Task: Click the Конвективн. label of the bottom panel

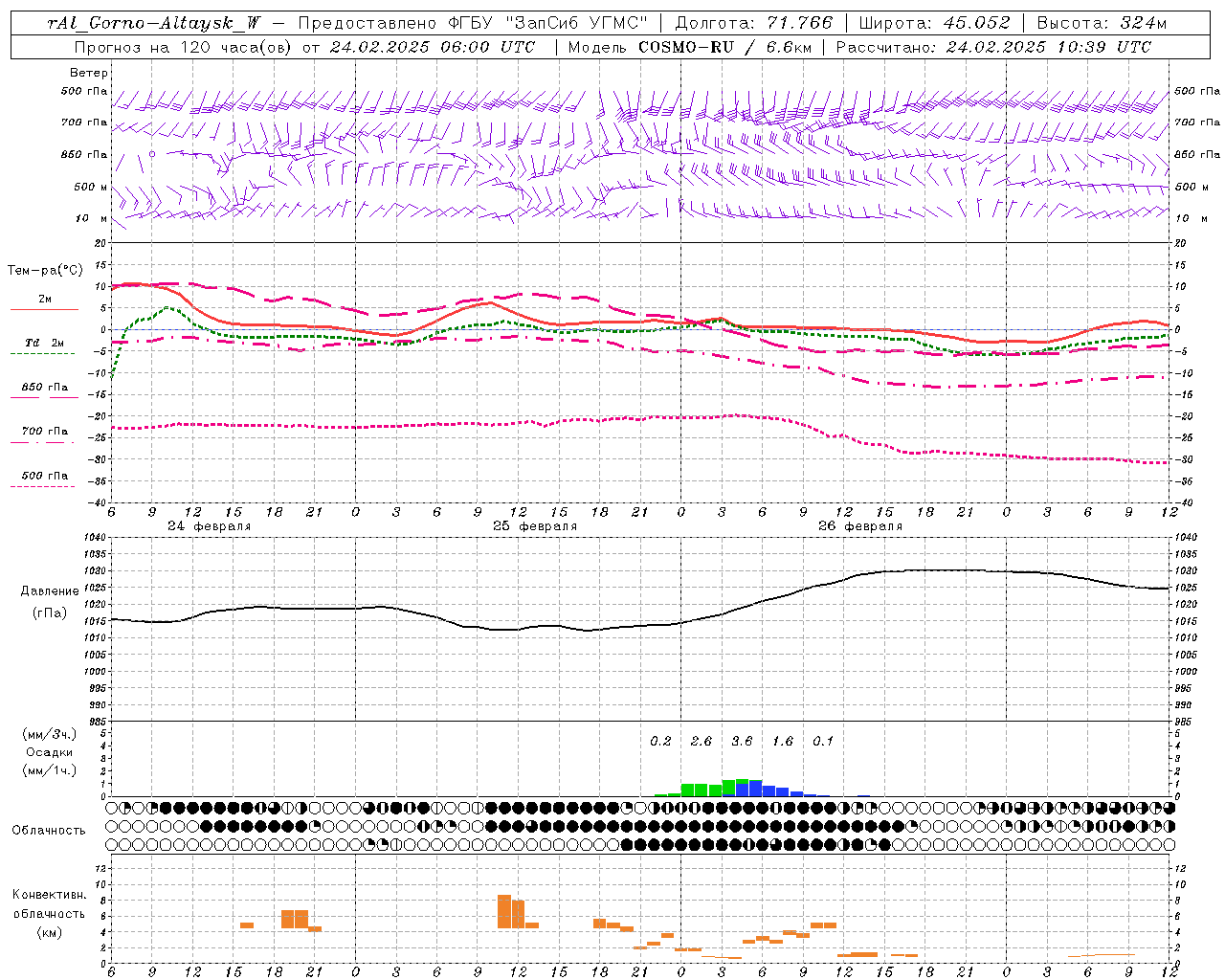Action: tap(49, 895)
